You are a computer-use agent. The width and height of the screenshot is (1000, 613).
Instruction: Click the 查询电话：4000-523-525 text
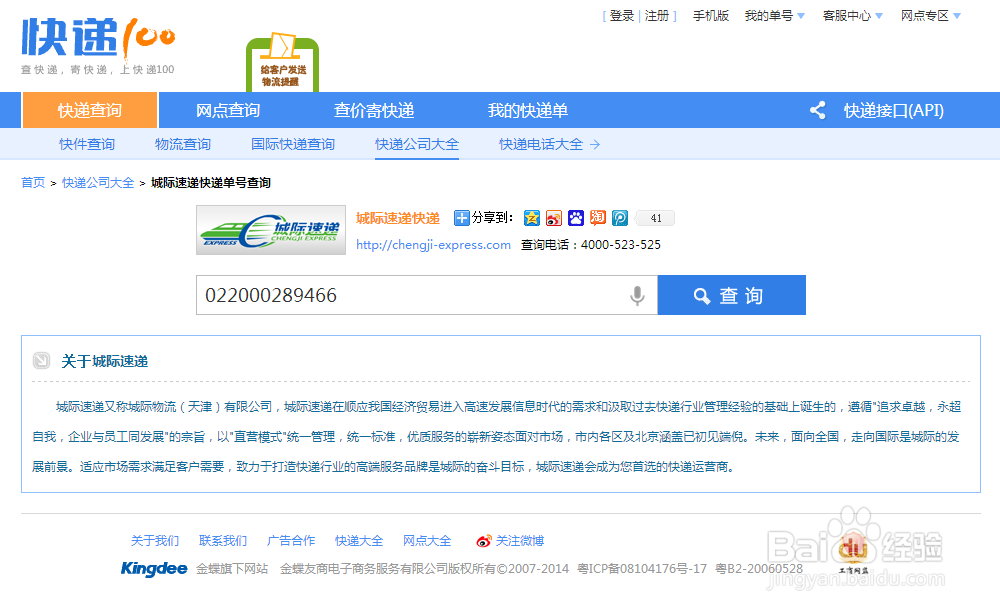591,245
